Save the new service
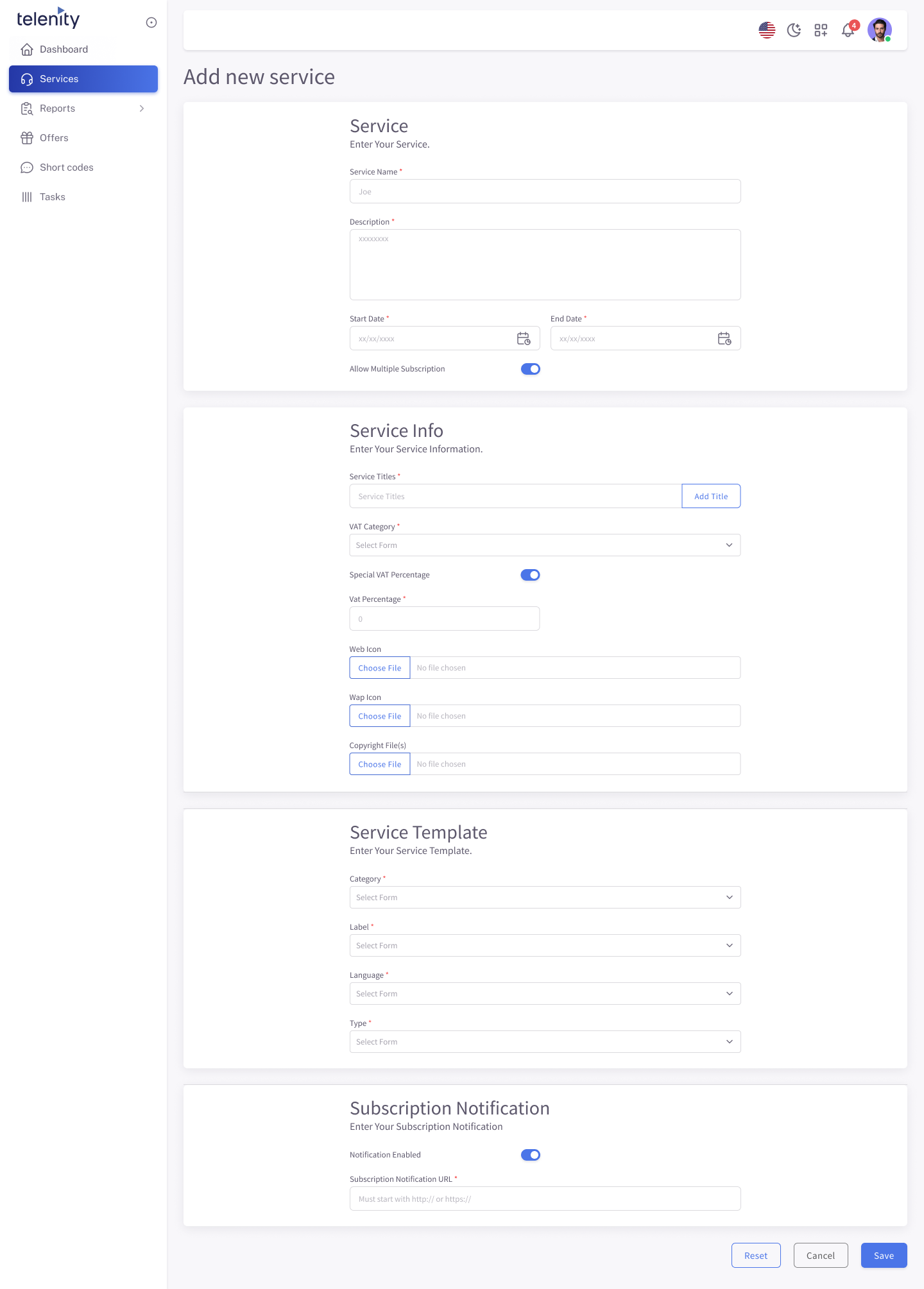The height and width of the screenshot is (1289, 924). tap(884, 1256)
